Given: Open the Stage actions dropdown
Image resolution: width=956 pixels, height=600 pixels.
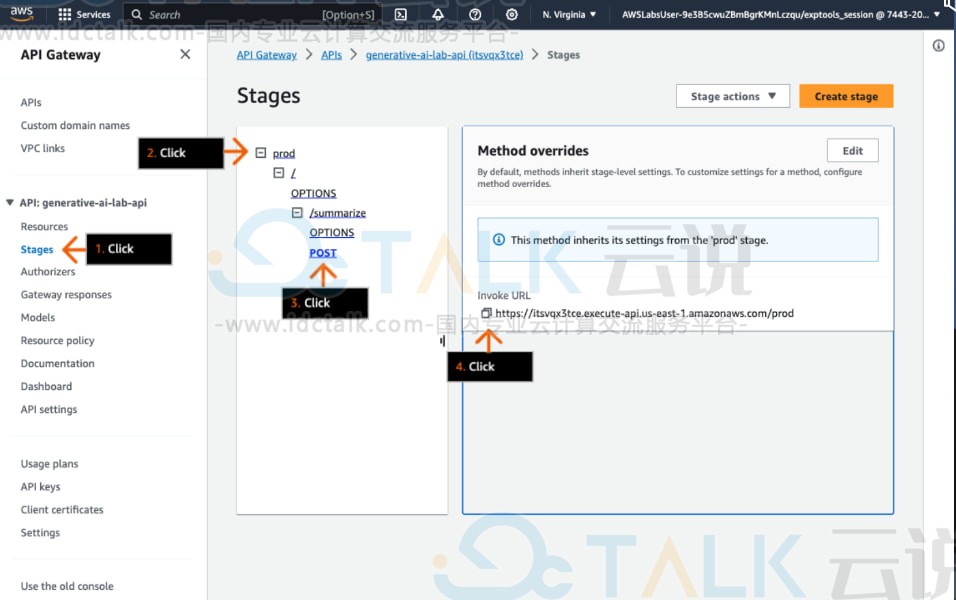Looking at the screenshot, I should click(733, 96).
